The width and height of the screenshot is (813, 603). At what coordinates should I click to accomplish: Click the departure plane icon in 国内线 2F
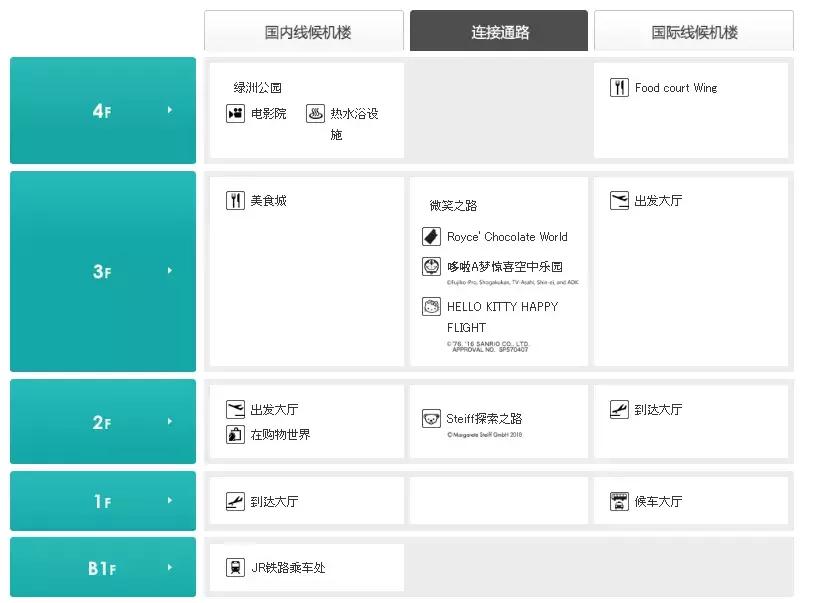pyautogui.click(x=235, y=409)
